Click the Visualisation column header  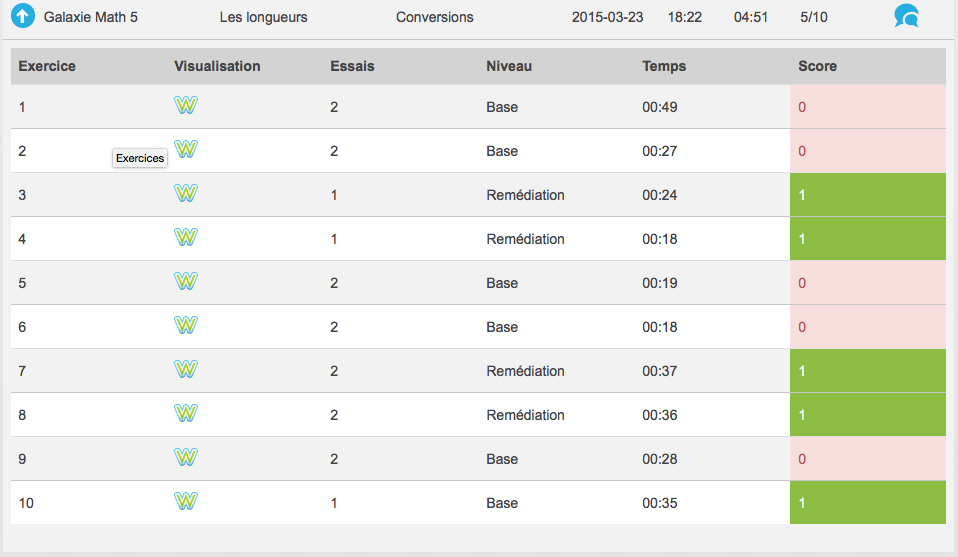click(217, 66)
